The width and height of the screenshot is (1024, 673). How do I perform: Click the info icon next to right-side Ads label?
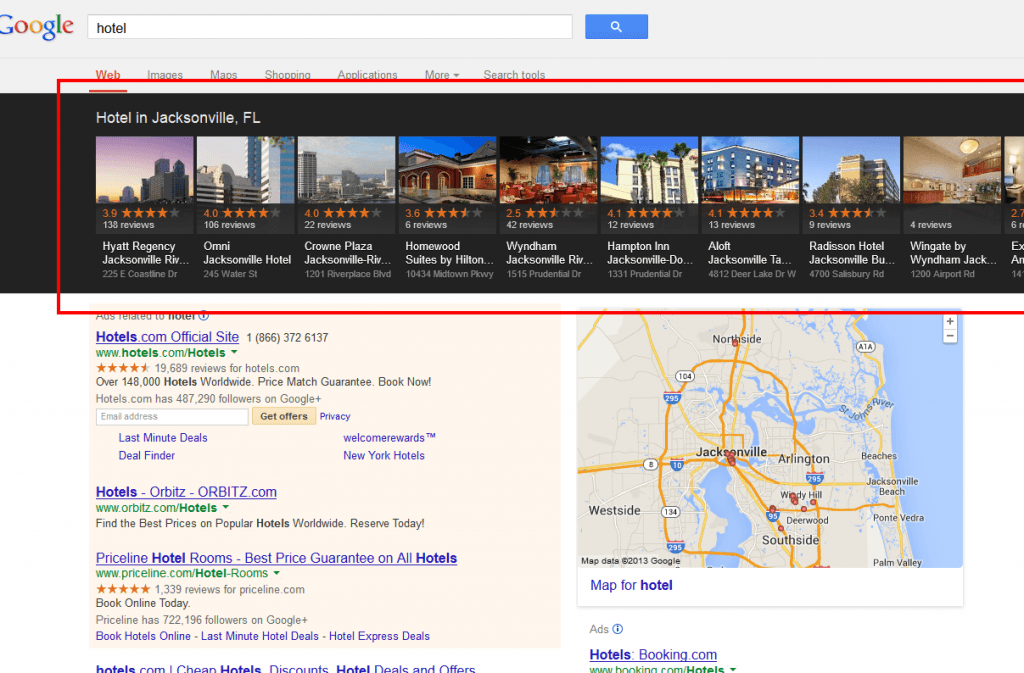tap(618, 629)
